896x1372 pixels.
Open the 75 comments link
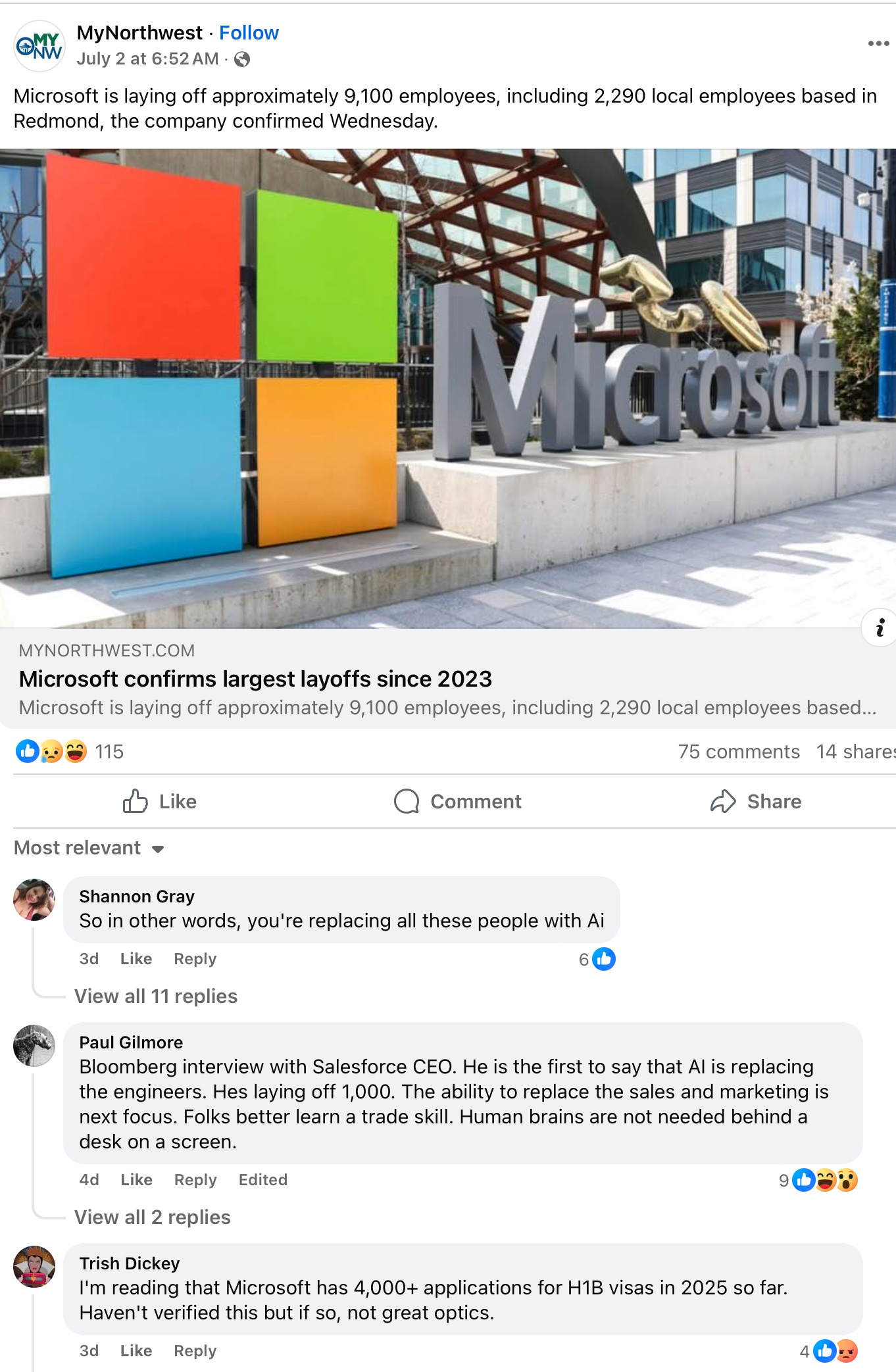click(739, 751)
